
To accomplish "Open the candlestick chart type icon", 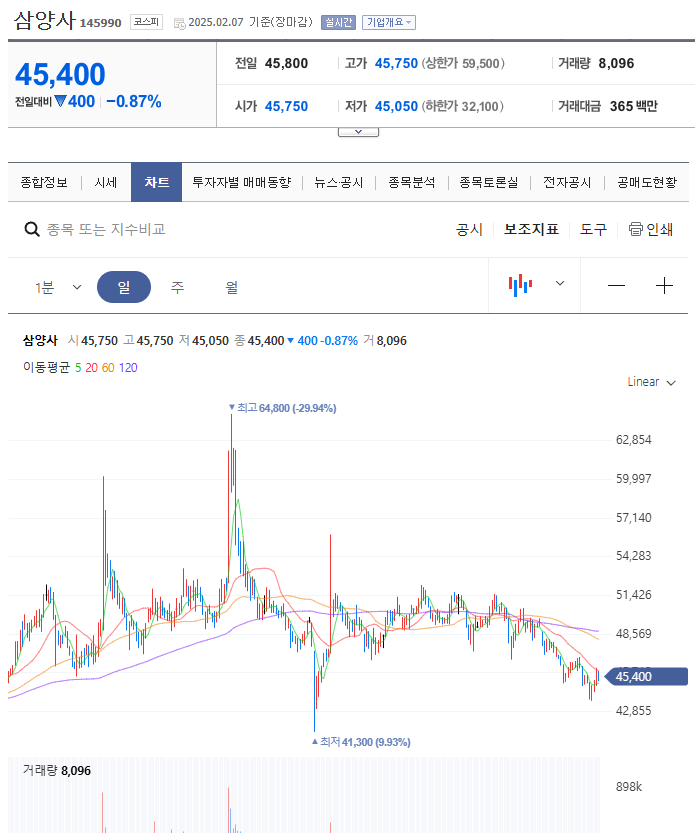I will [x=520, y=285].
